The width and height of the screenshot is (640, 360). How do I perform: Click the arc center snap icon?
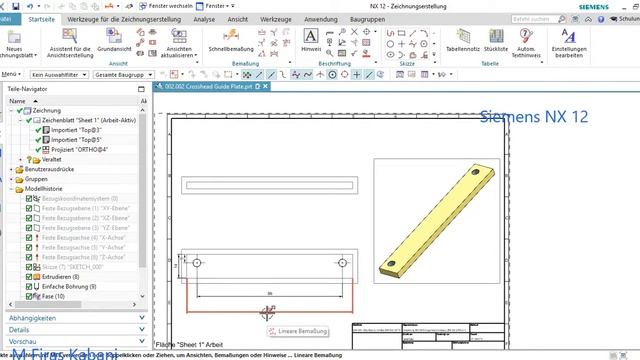point(344,74)
